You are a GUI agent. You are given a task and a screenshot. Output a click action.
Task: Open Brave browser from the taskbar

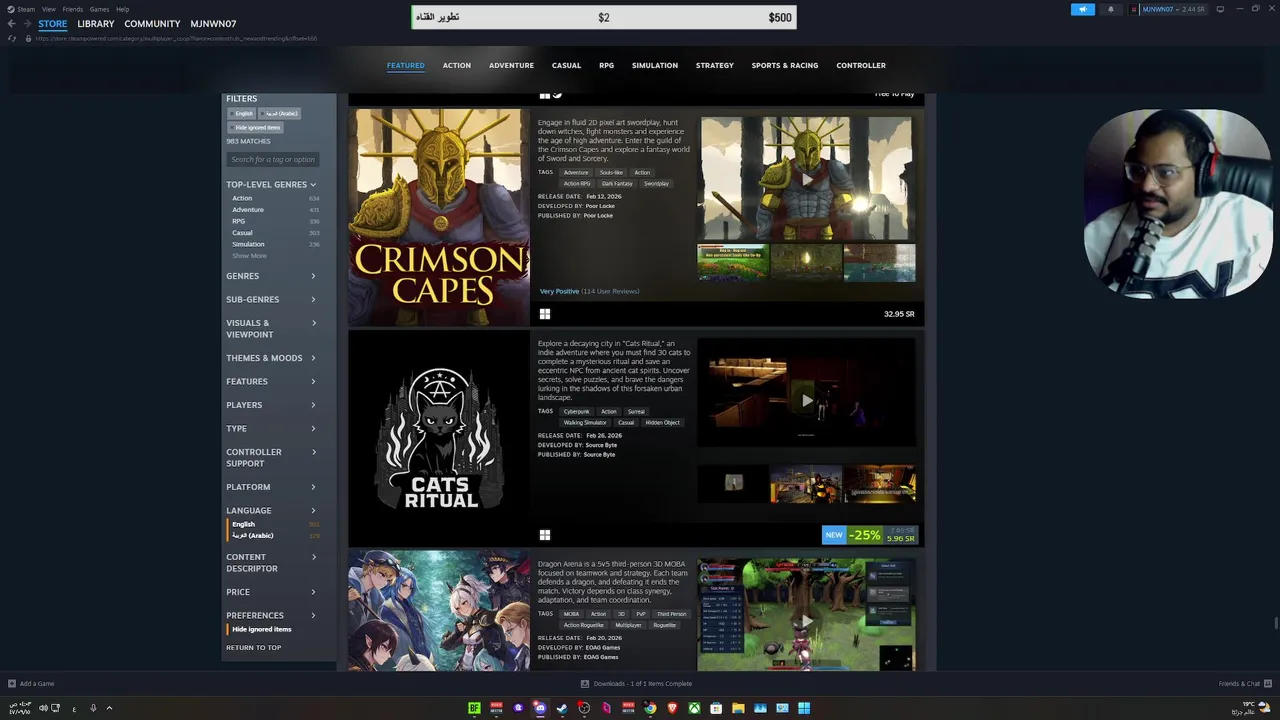pyautogui.click(x=672, y=708)
